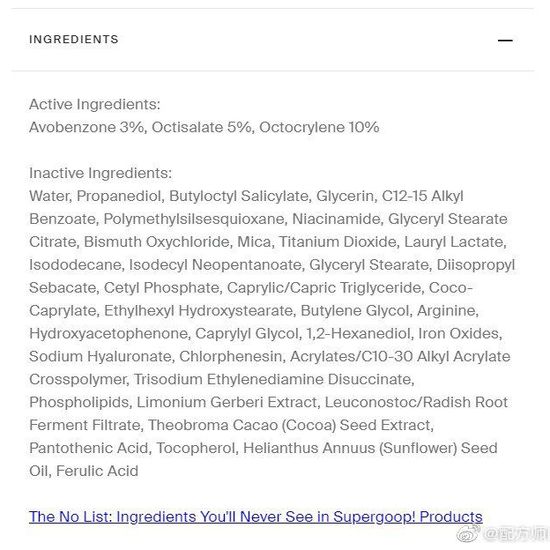Open The No List Supergoop! link
The image size is (550, 550).
point(256,517)
